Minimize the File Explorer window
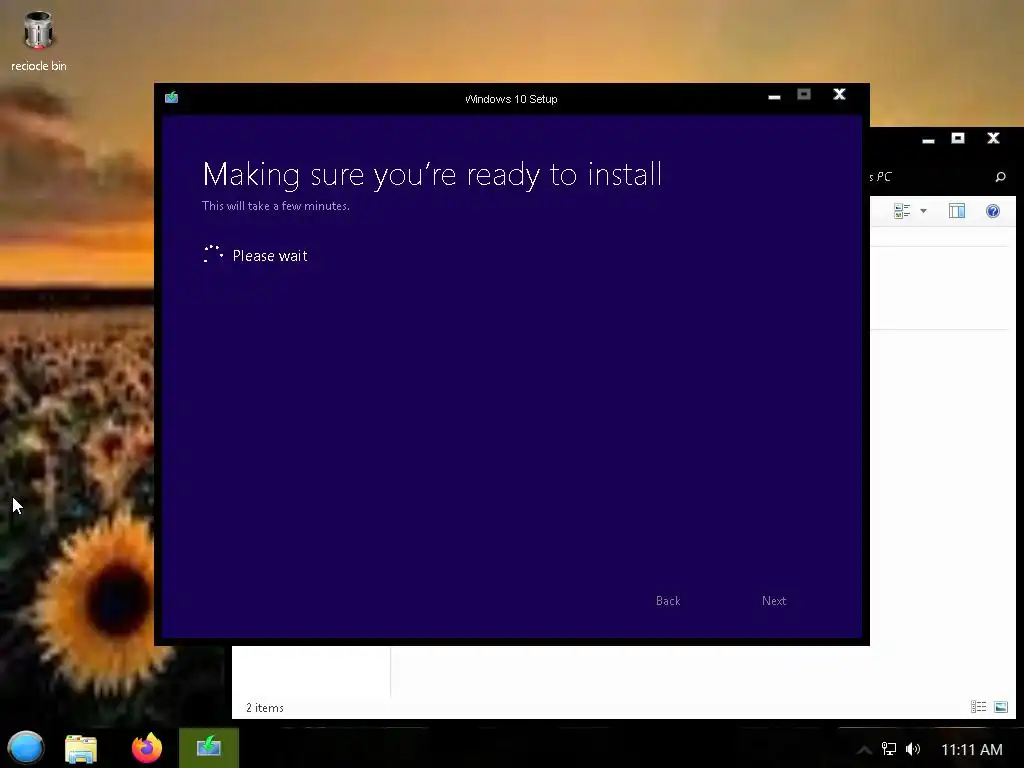Image resolution: width=1024 pixels, height=768 pixels. click(928, 139)
